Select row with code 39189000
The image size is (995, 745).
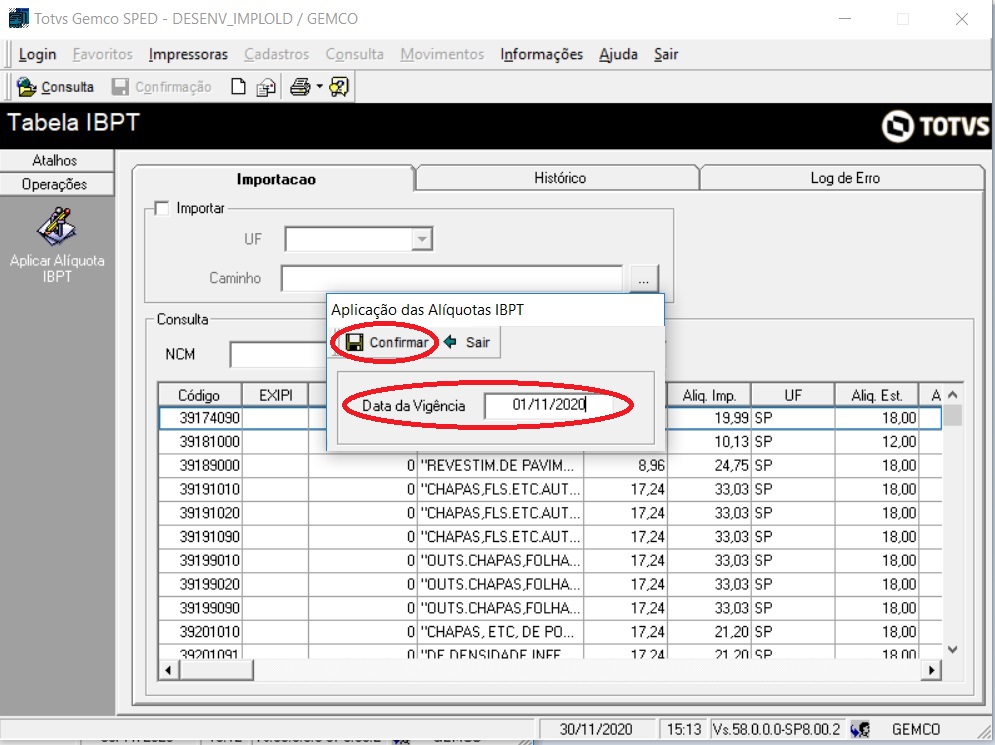point(550,466)
